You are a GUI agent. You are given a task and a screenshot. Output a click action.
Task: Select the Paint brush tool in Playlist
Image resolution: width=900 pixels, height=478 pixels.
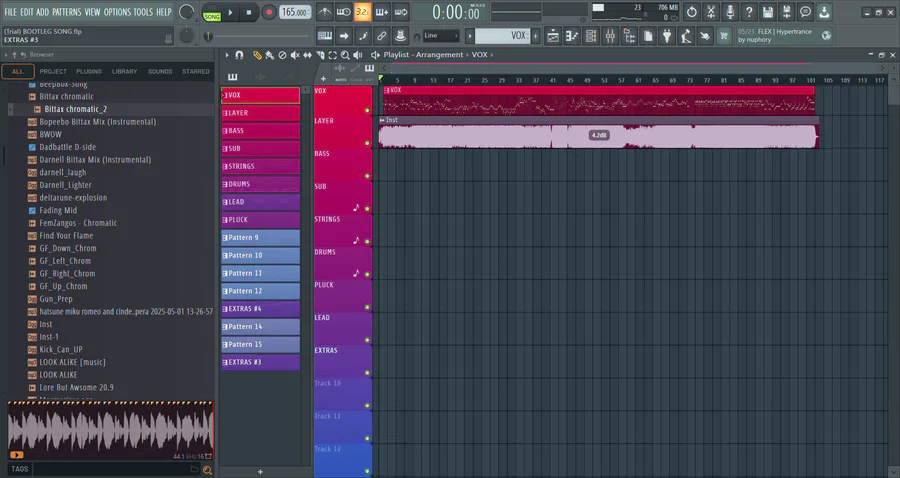coord(270,55)
